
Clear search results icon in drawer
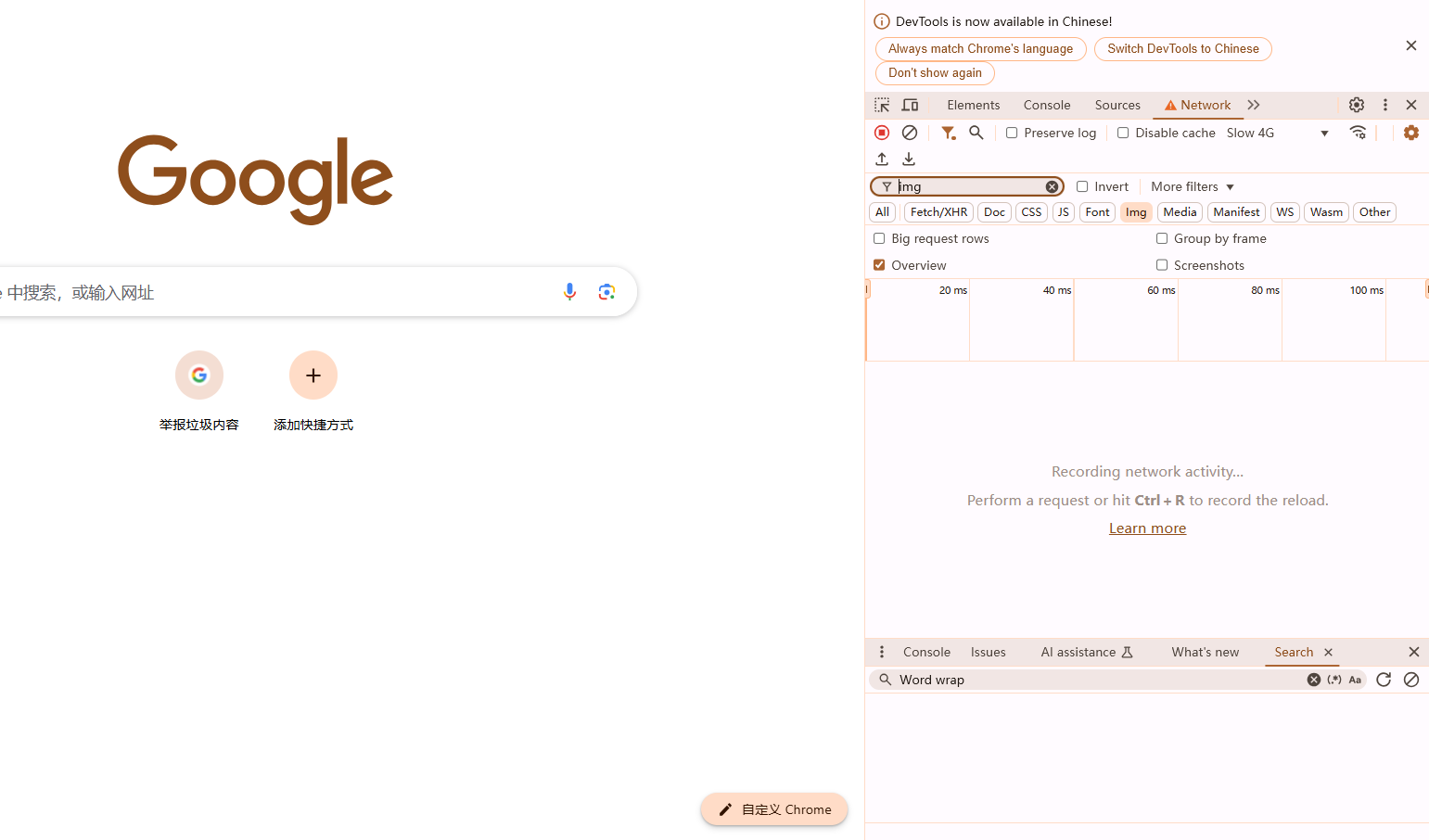click(x=1411, y=680)
